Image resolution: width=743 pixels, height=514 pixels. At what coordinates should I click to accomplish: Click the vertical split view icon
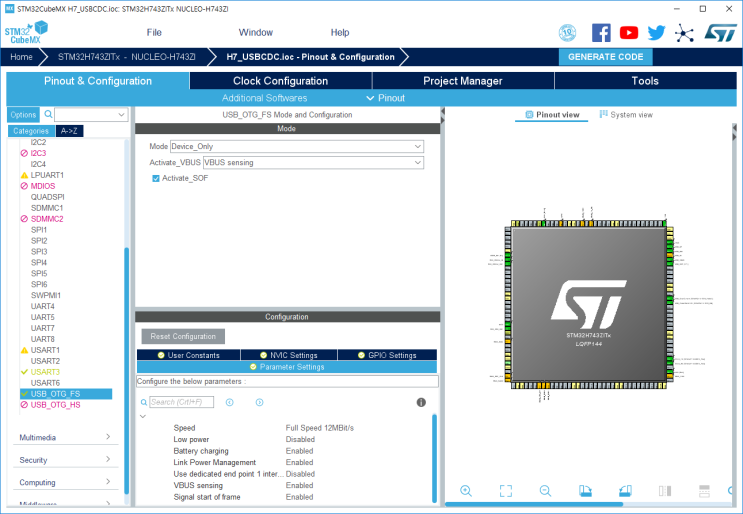(x=665, y=491)
